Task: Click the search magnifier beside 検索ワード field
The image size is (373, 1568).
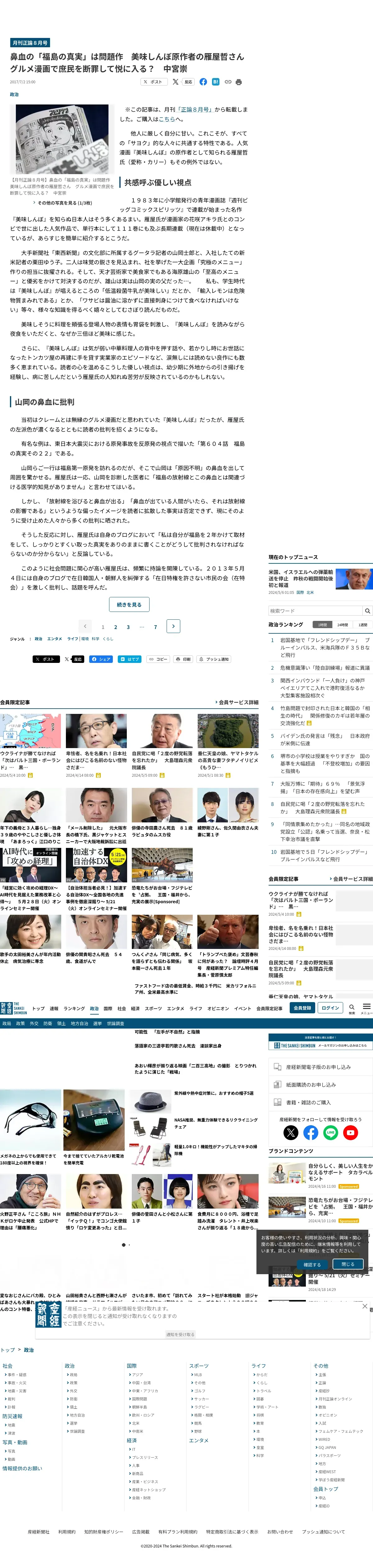Action: point(367,611)
